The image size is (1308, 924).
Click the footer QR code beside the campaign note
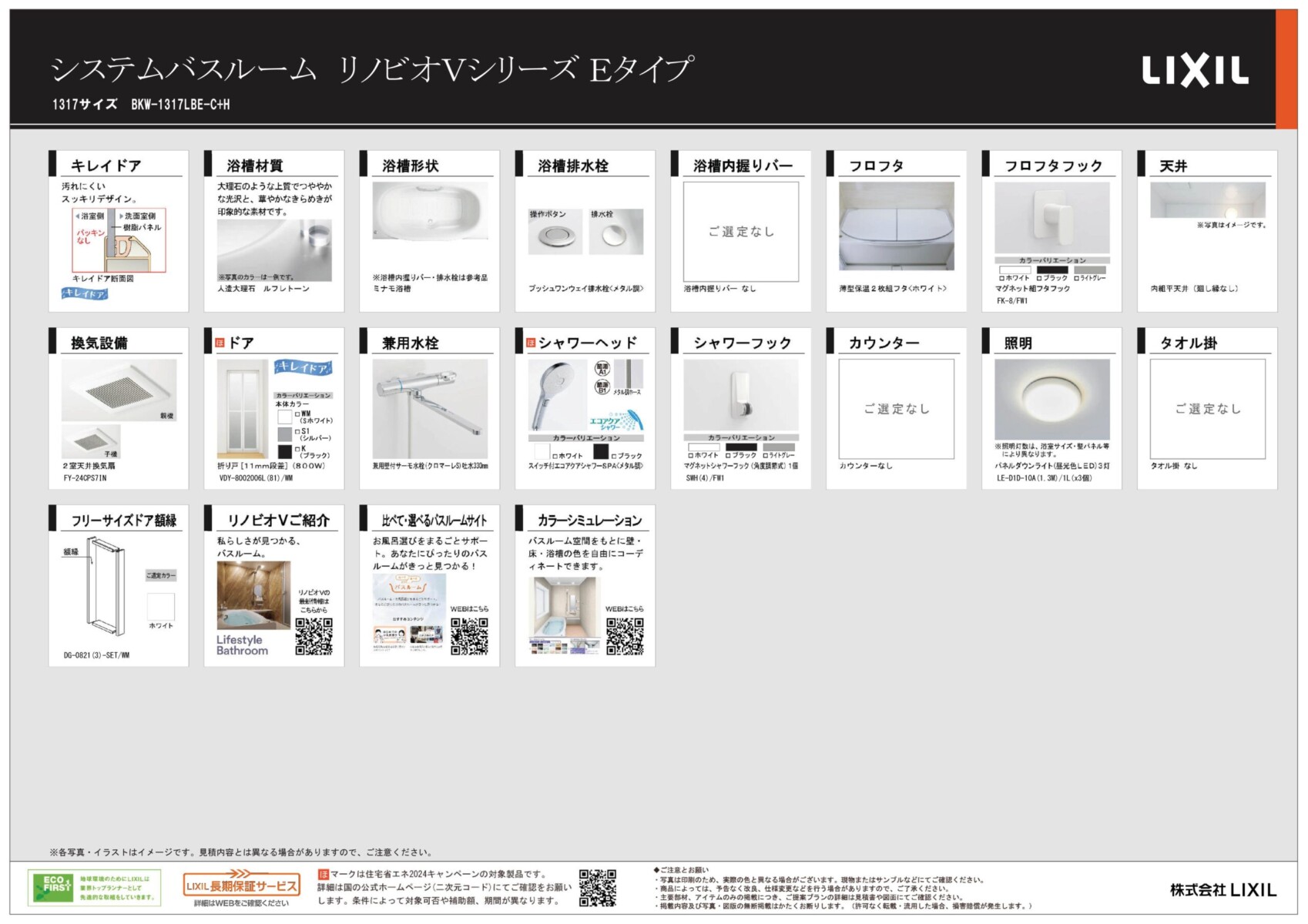pyautogui.click(x=598, y=888)
